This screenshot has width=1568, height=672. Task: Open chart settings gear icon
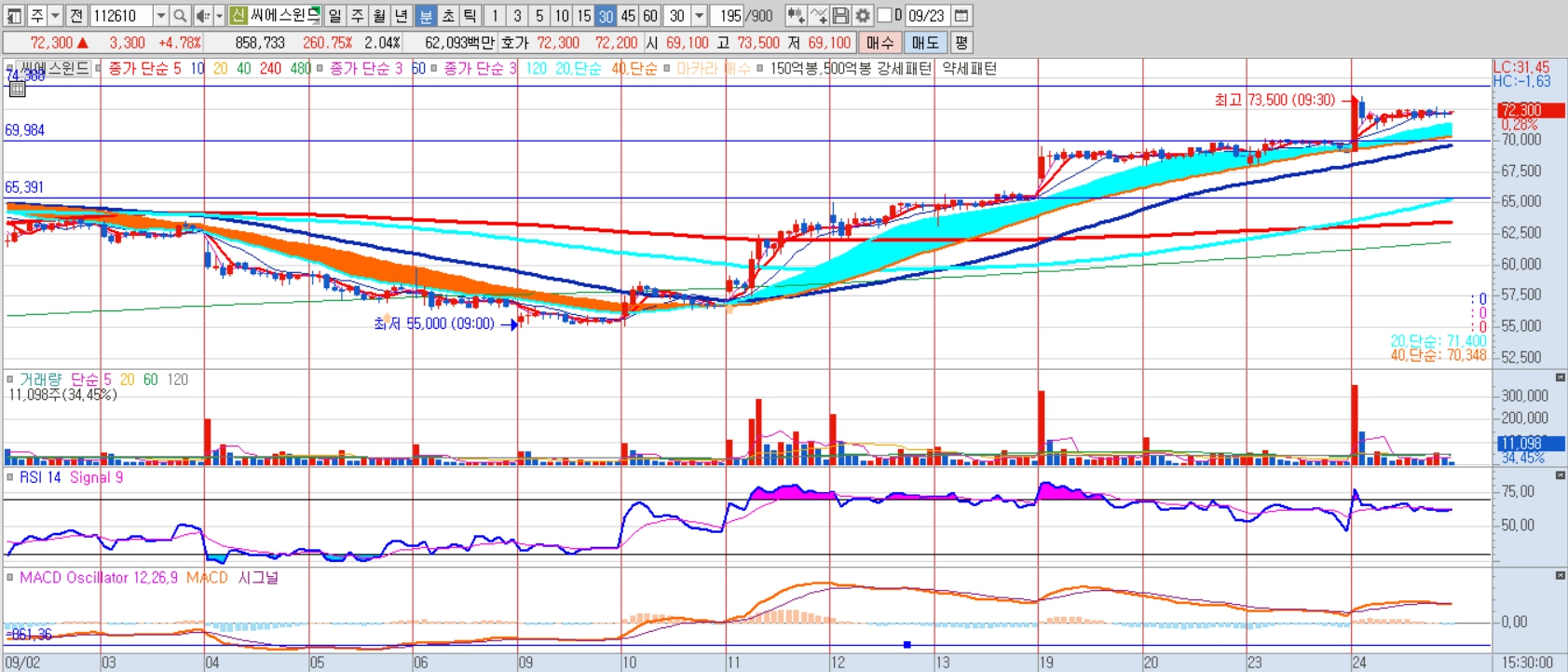pos(863,16)
